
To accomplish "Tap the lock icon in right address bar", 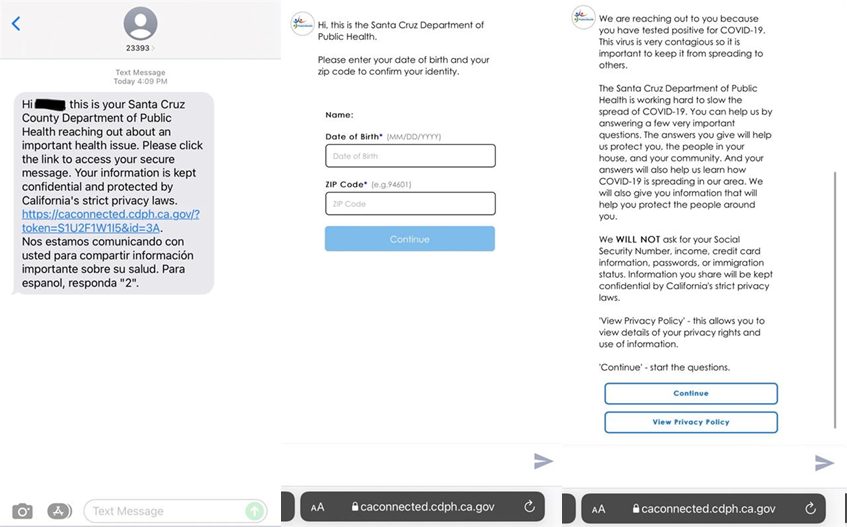I will coord(636,509).
